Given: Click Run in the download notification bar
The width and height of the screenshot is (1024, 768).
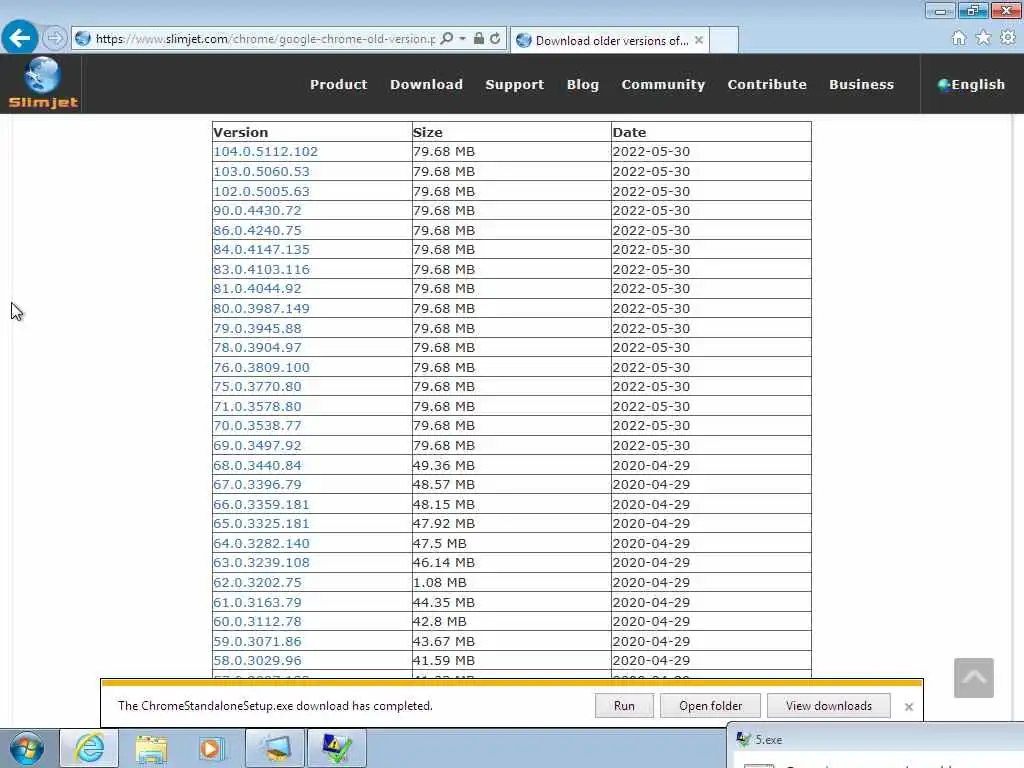Looking at the screenshot, I should [624, 705].
